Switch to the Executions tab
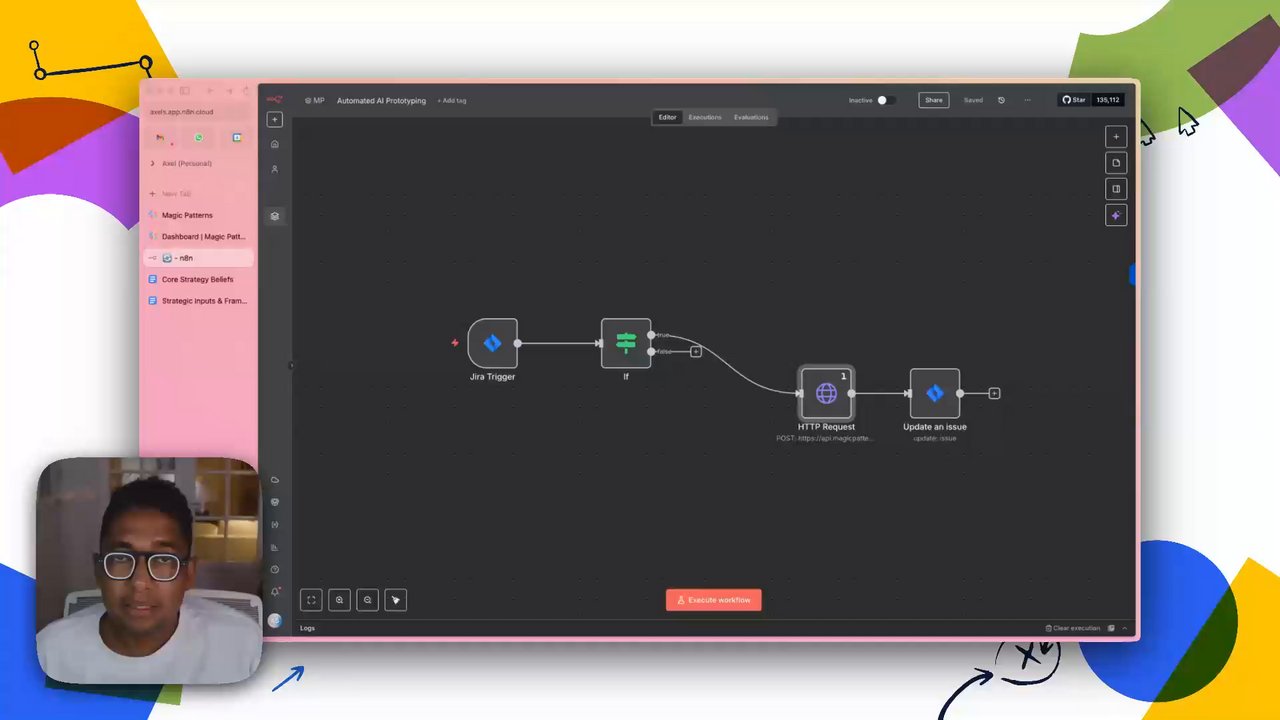Screen dimensions: 1280x720 [x=704, y=117]
